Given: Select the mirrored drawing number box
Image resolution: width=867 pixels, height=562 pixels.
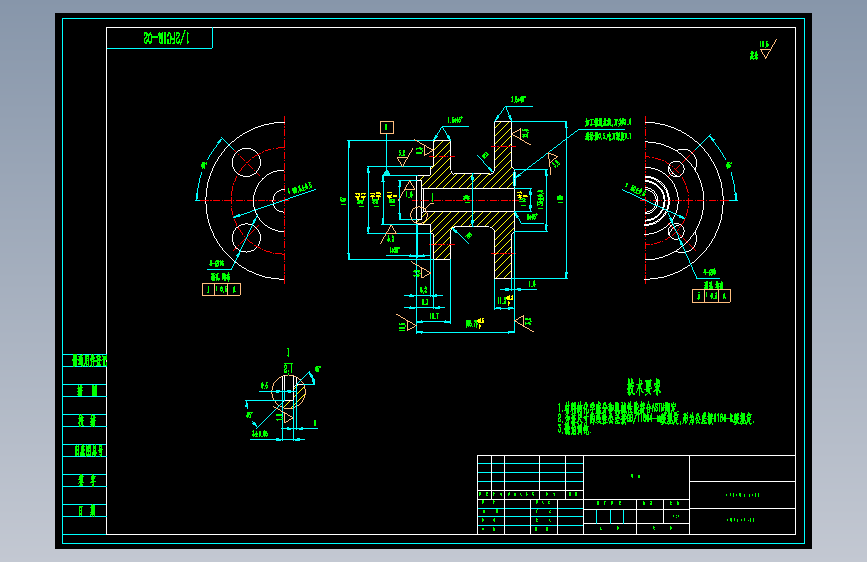Looking at the screenshot, I should click(x=159, y=38).
